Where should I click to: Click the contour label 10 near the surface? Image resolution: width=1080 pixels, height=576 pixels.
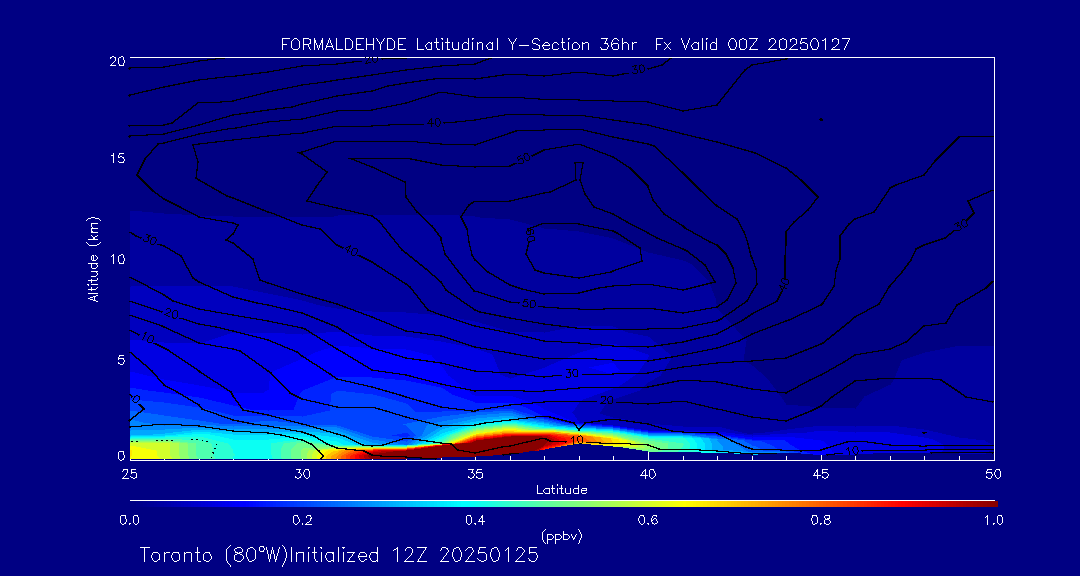tap(576, 440)
